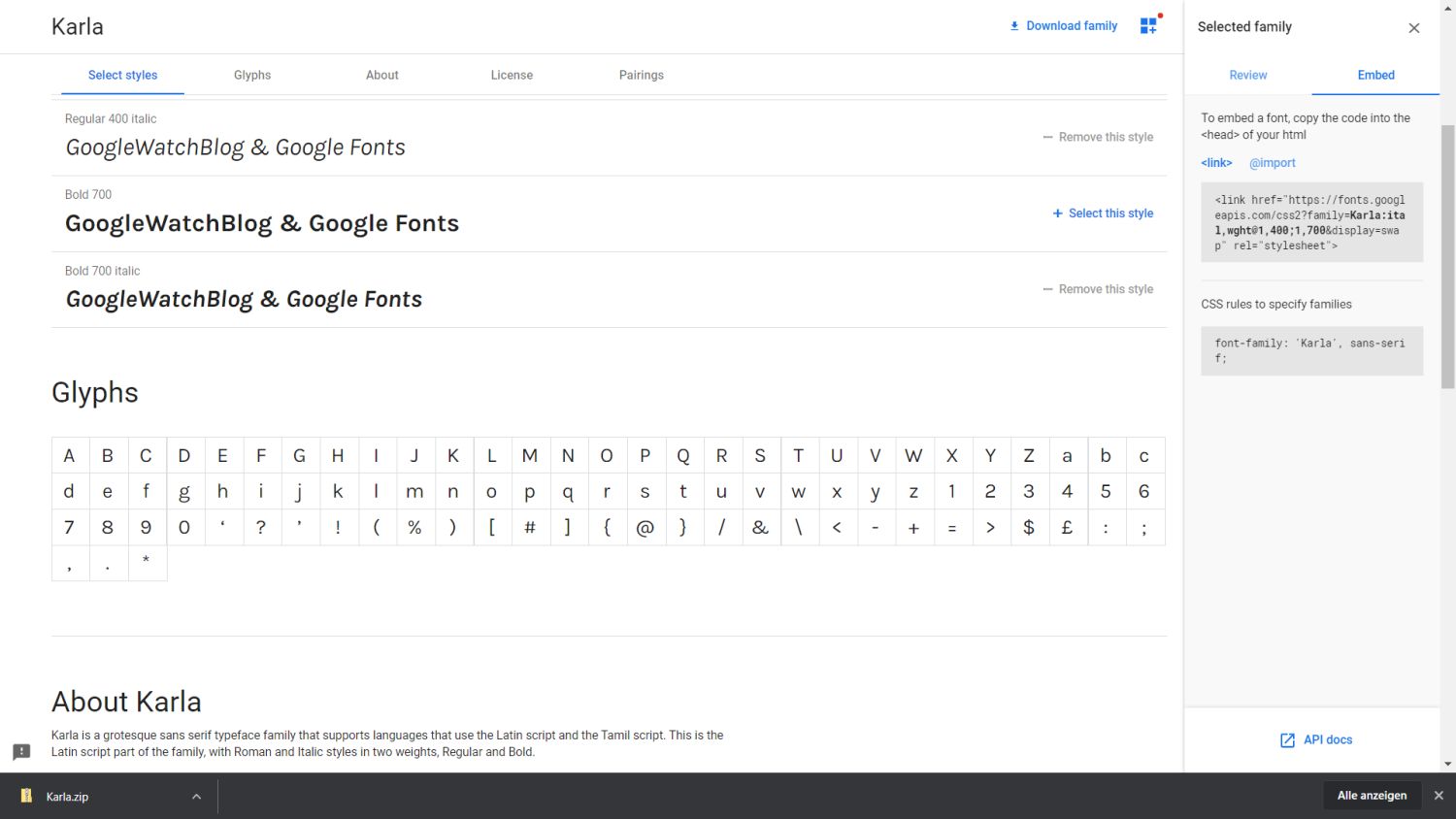Click the Alle anzeigen button

(x=1372, y=796)
